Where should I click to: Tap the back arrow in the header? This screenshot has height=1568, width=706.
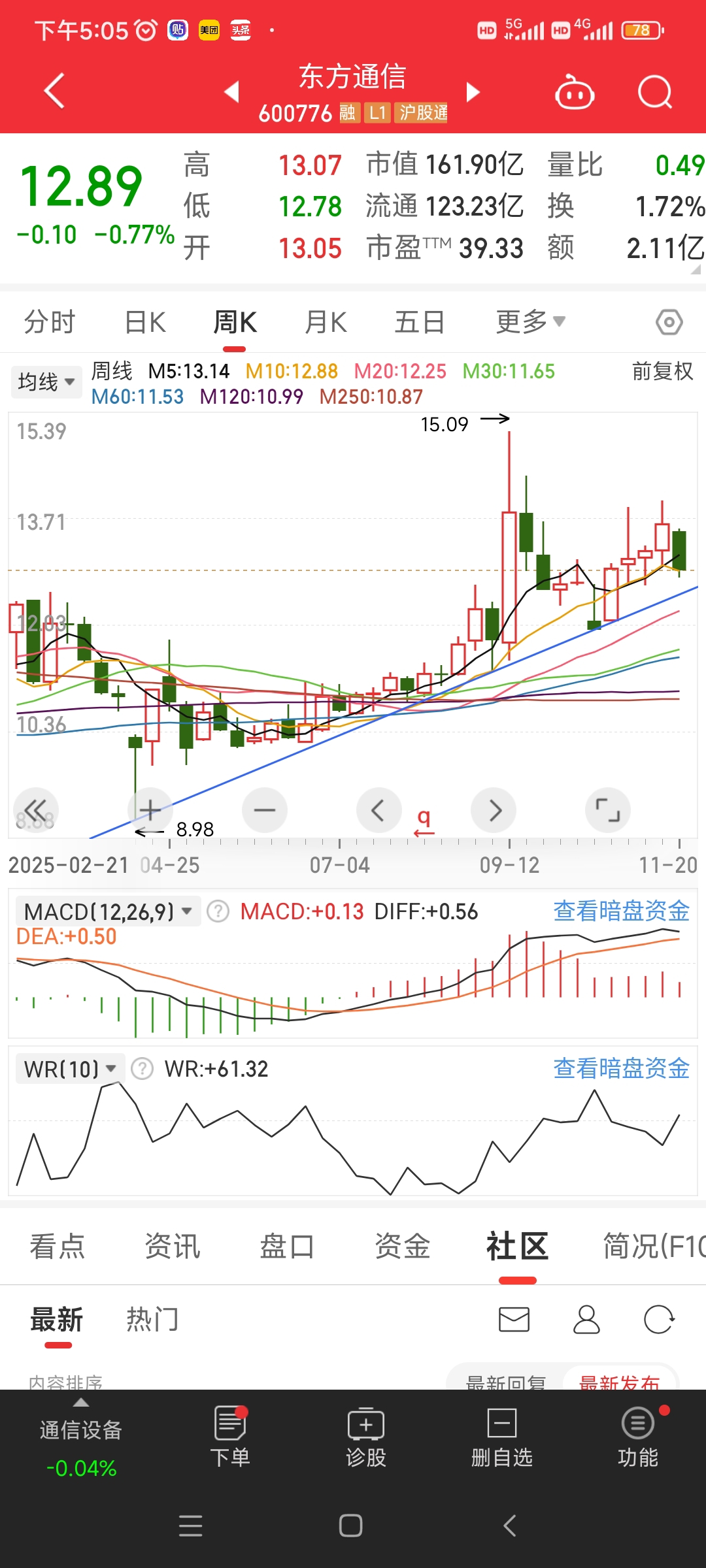click(x=54, y=91)
